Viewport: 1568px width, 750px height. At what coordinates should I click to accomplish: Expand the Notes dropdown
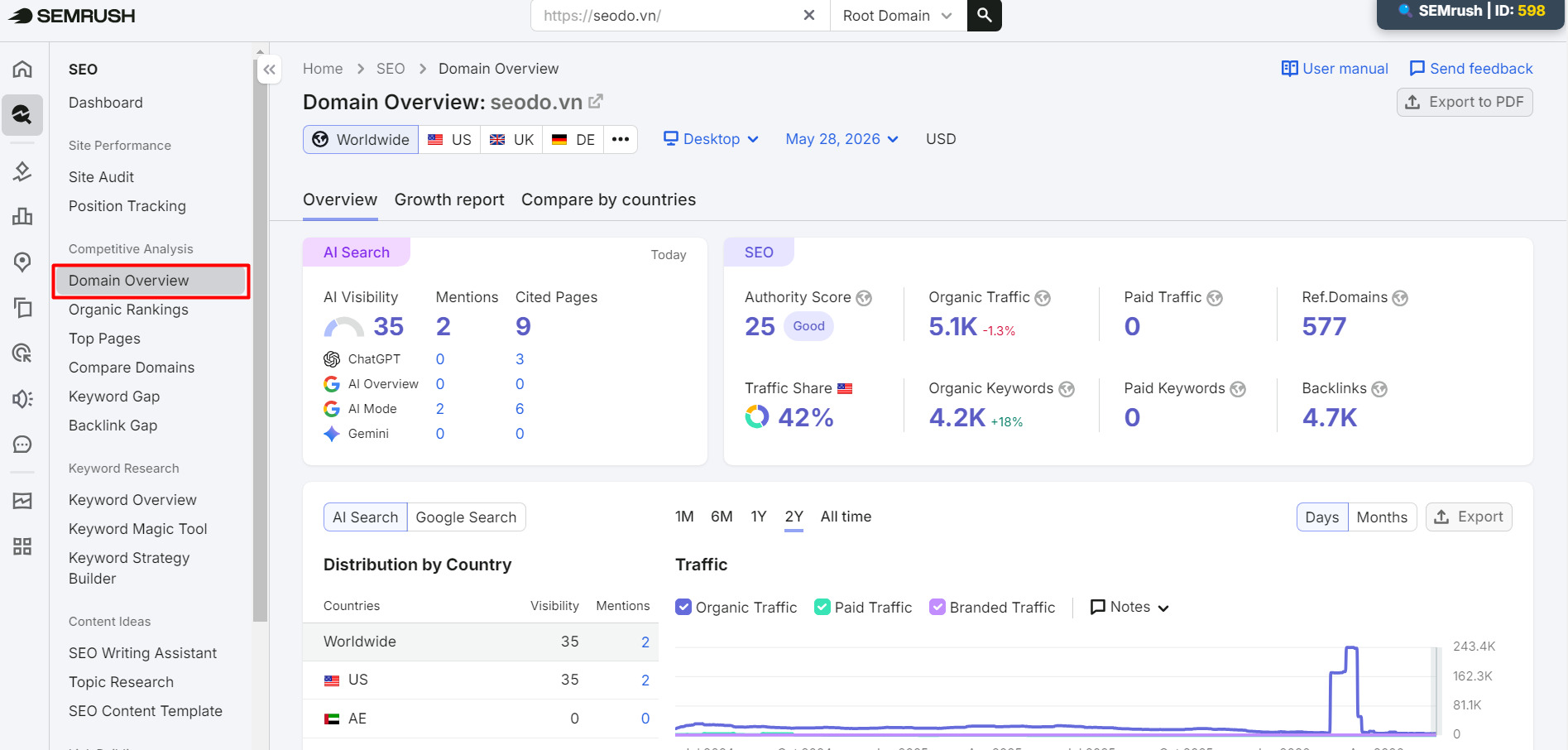1129,607
